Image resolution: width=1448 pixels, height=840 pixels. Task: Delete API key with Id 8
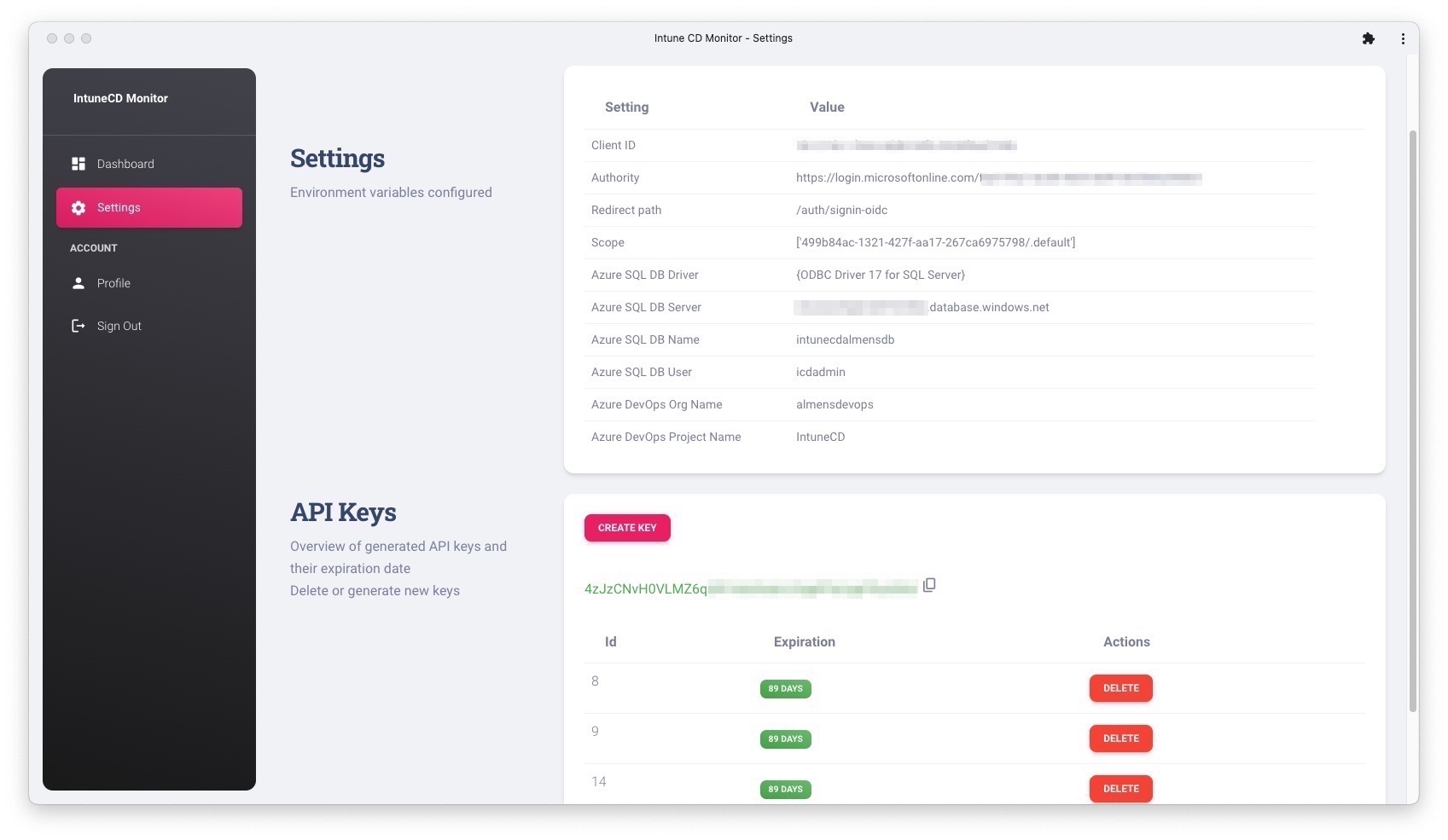(x=1120, y=688)
